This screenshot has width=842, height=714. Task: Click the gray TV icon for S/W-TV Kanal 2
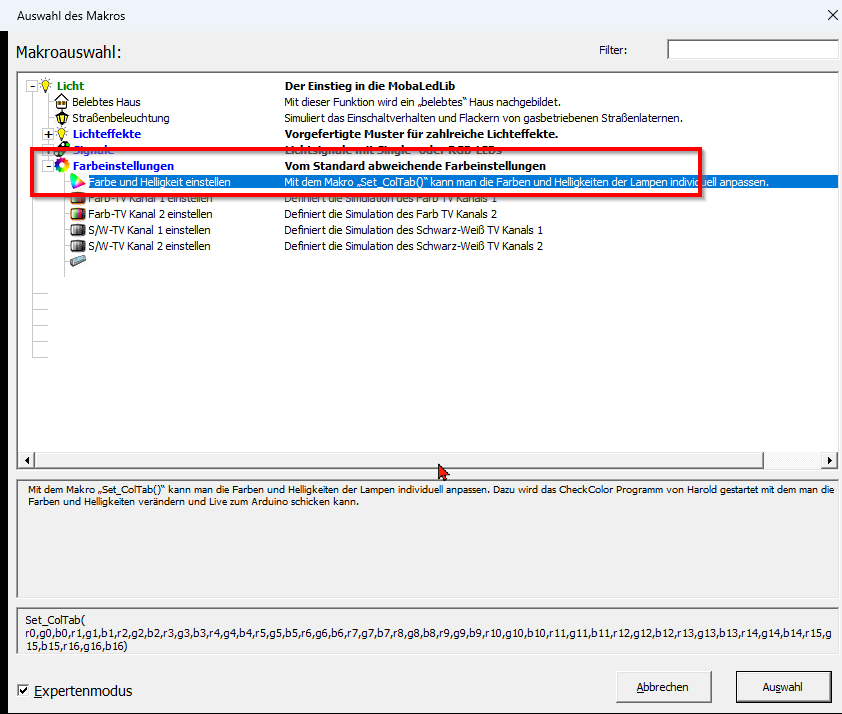point(77,246)
